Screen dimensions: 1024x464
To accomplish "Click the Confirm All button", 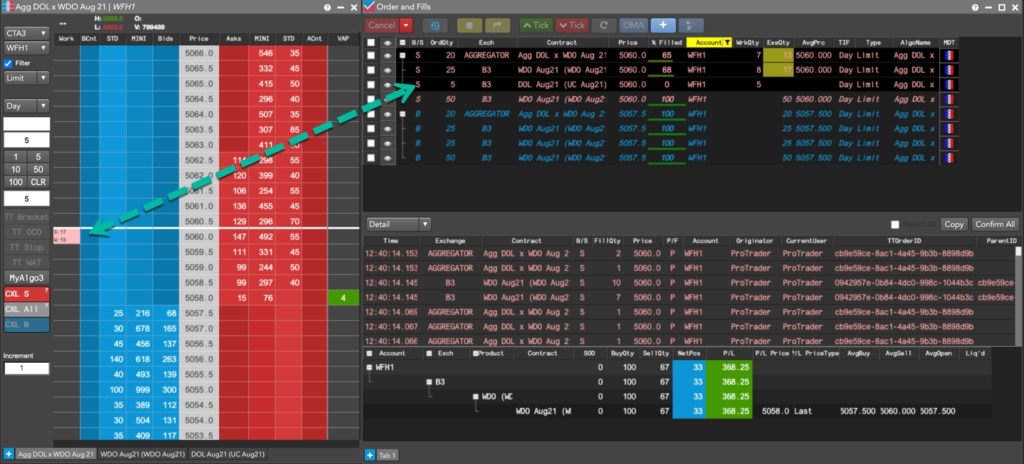I will (994, 224).
